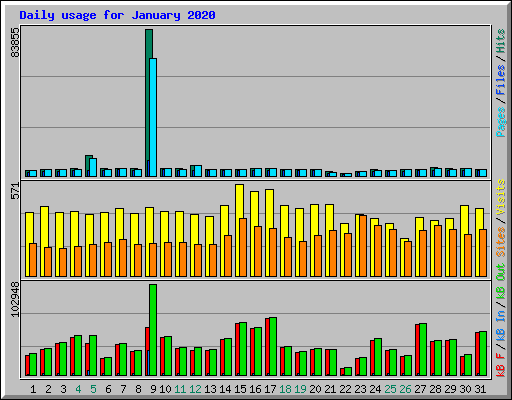Click the short green kB Out bar on day 22
The width and height of the screenshot is (512, 400).
[x=348, y=371]
